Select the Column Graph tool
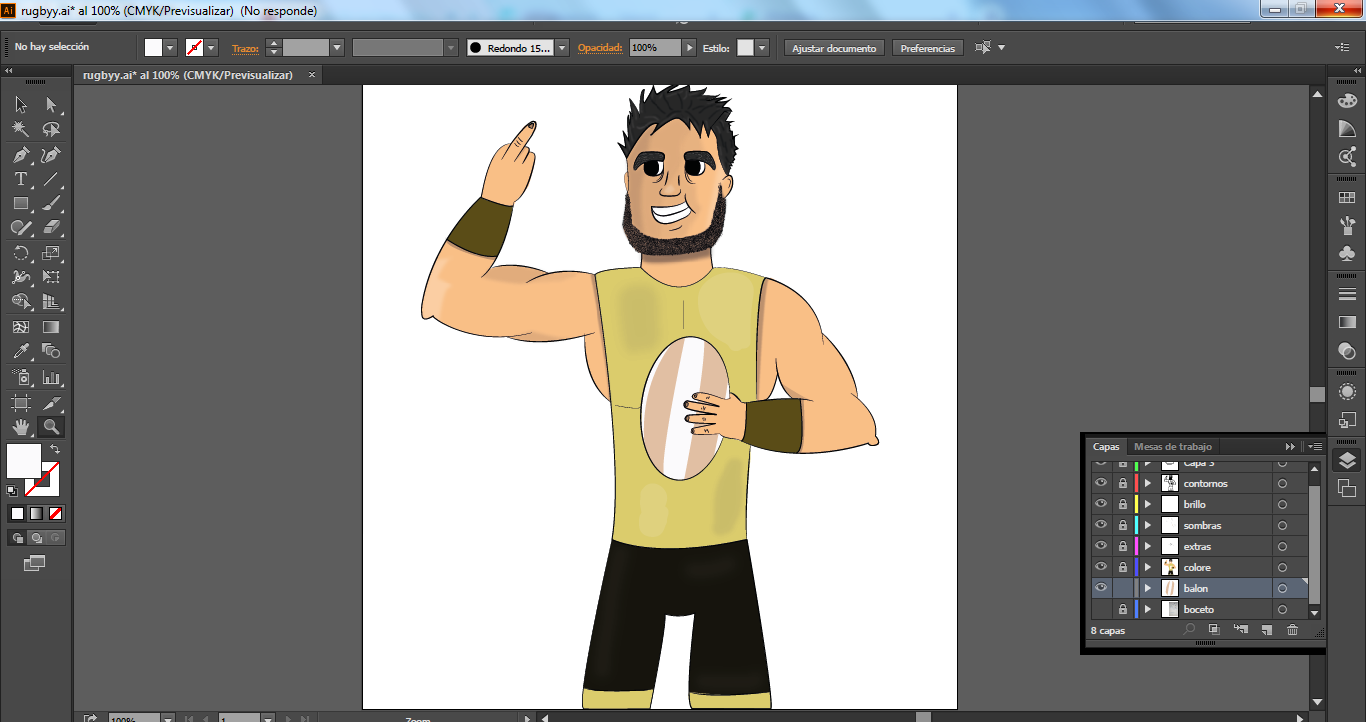The image size is (1366, 722). (51, 377)
